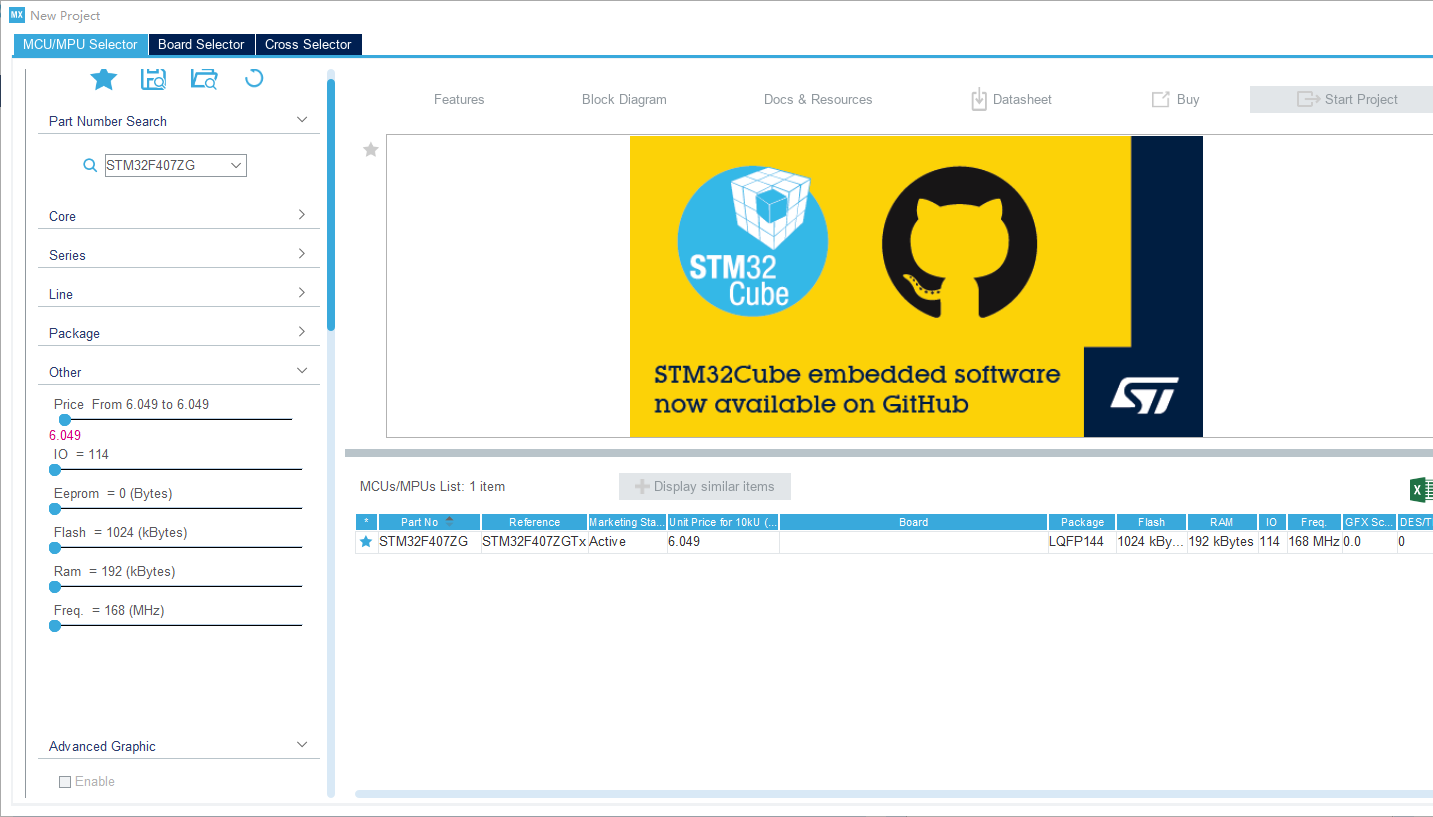Click the RAM column header
Screen dimensions: 1433x817
click(x=1221, y=522)
